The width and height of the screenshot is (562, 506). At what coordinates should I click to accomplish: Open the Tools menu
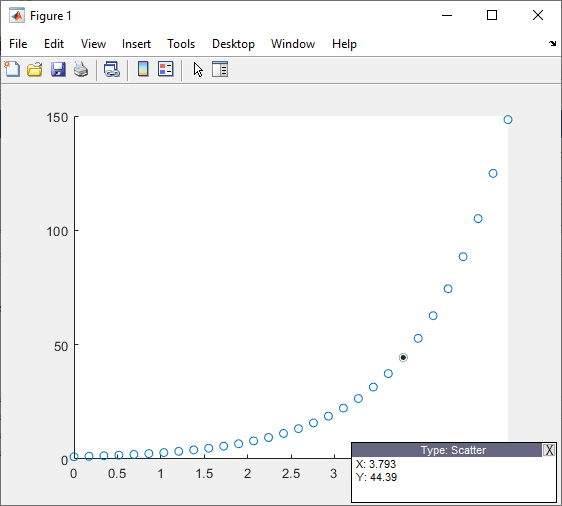(x=181, y=44)
